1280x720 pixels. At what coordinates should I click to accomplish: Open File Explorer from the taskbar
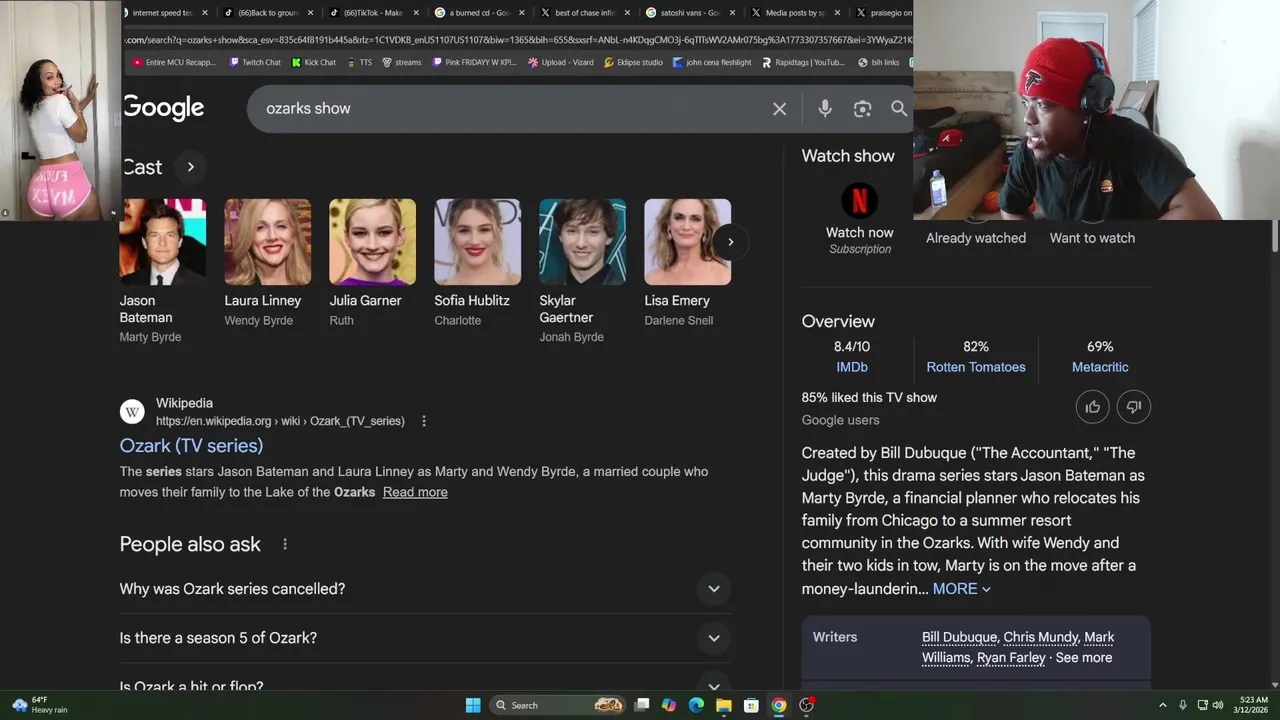tap(723, 705)
